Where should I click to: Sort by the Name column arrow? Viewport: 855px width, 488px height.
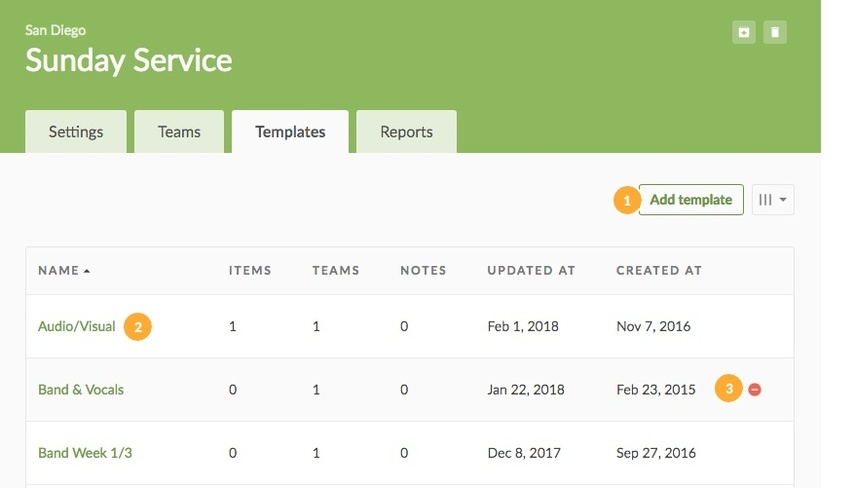87,271
